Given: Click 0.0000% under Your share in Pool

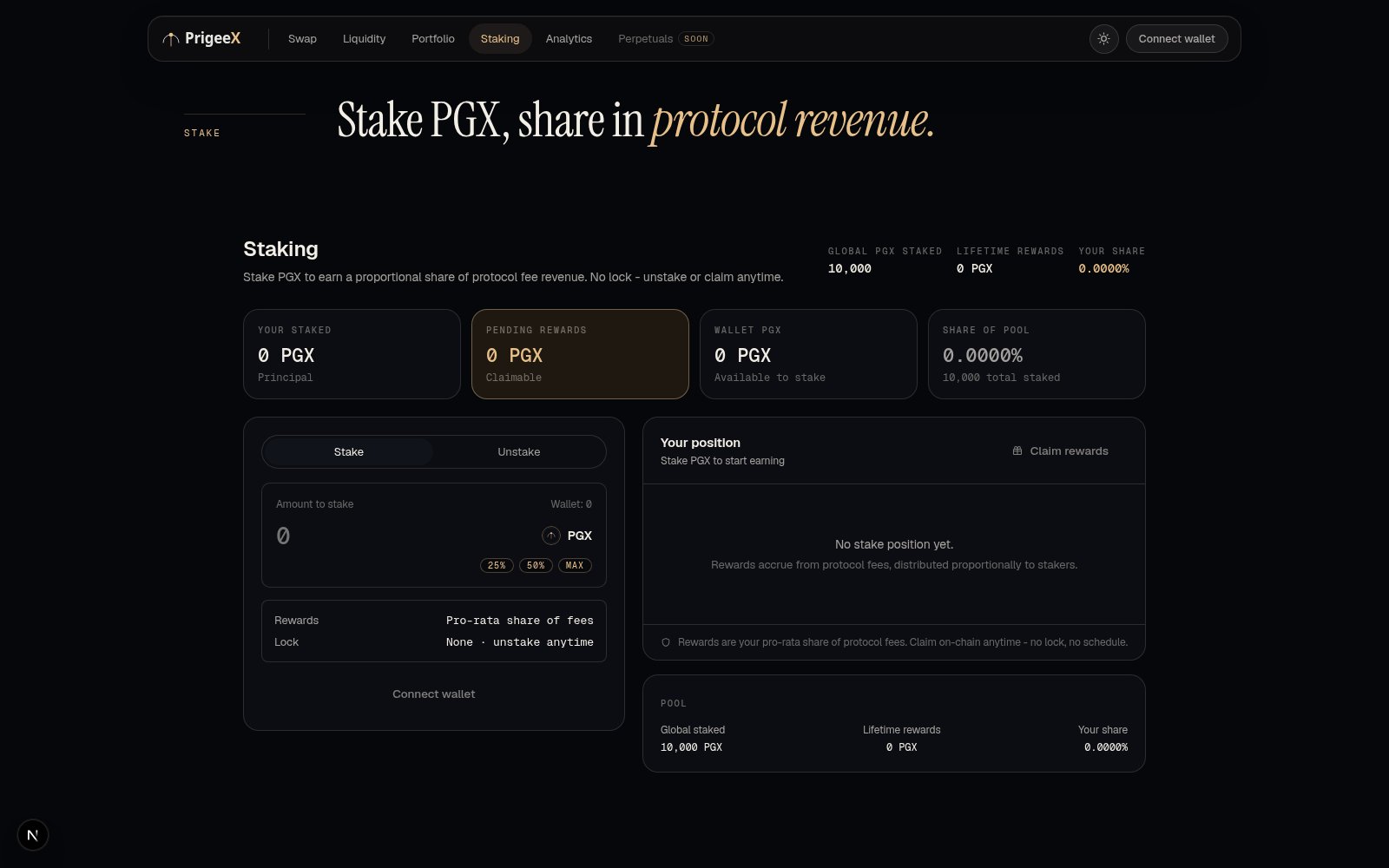Looking at the screenshot, I should 1106,747.
